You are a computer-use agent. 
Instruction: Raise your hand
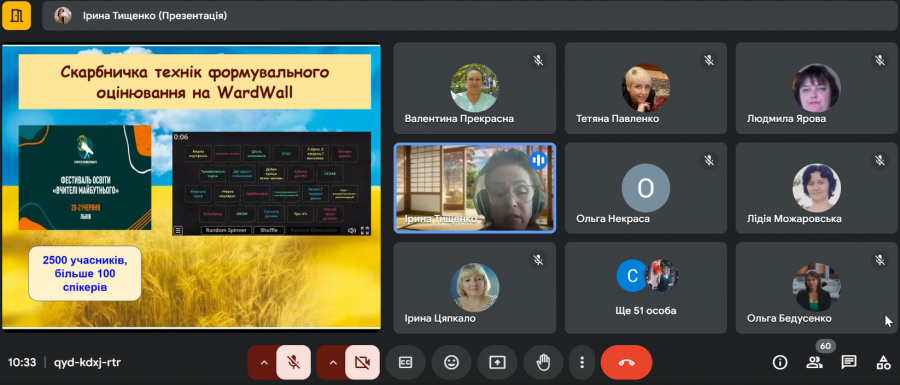pyautogui.click(x=542, y=362)
